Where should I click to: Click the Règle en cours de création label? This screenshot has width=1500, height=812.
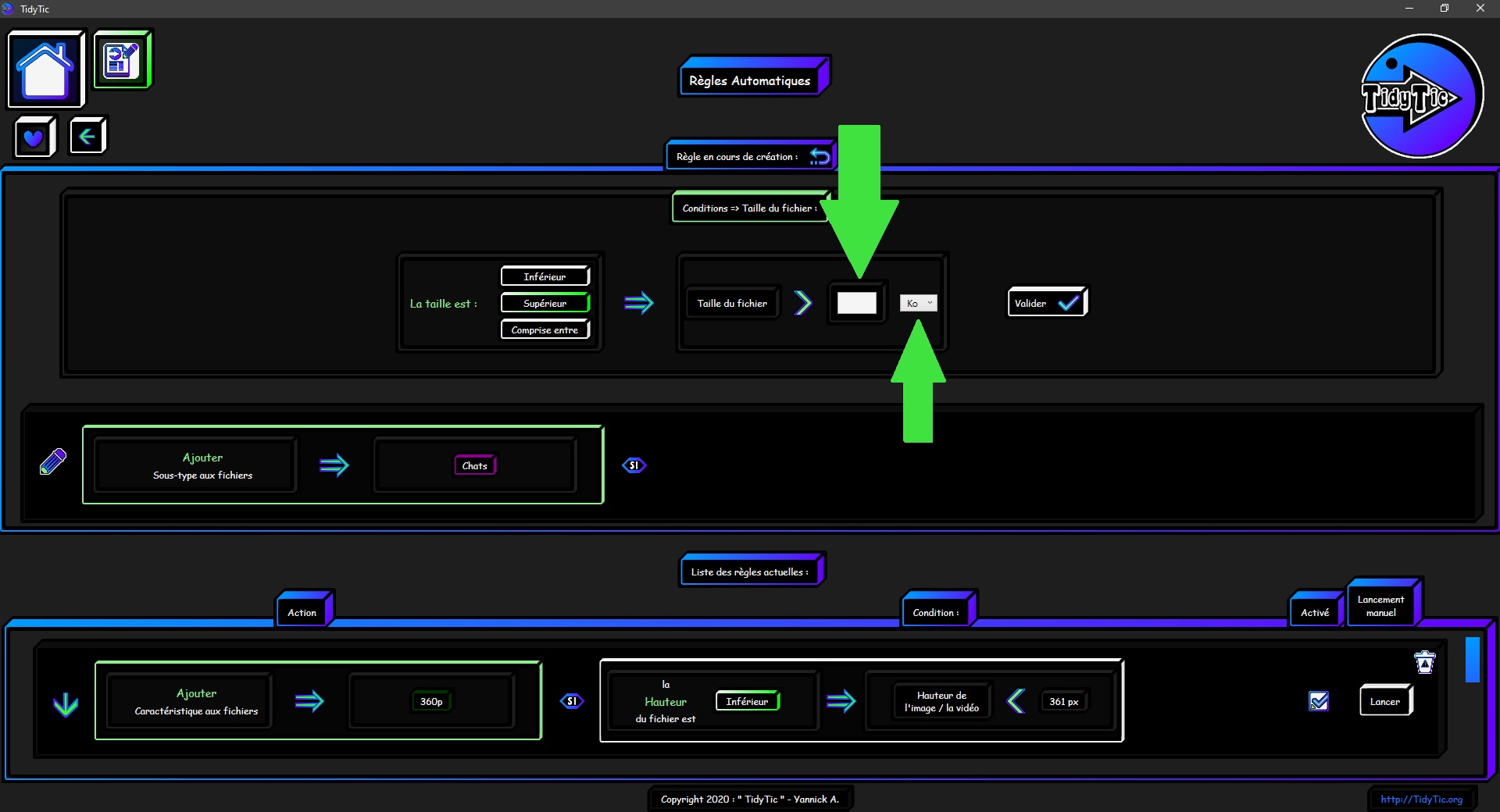click(x=737, y=156)
